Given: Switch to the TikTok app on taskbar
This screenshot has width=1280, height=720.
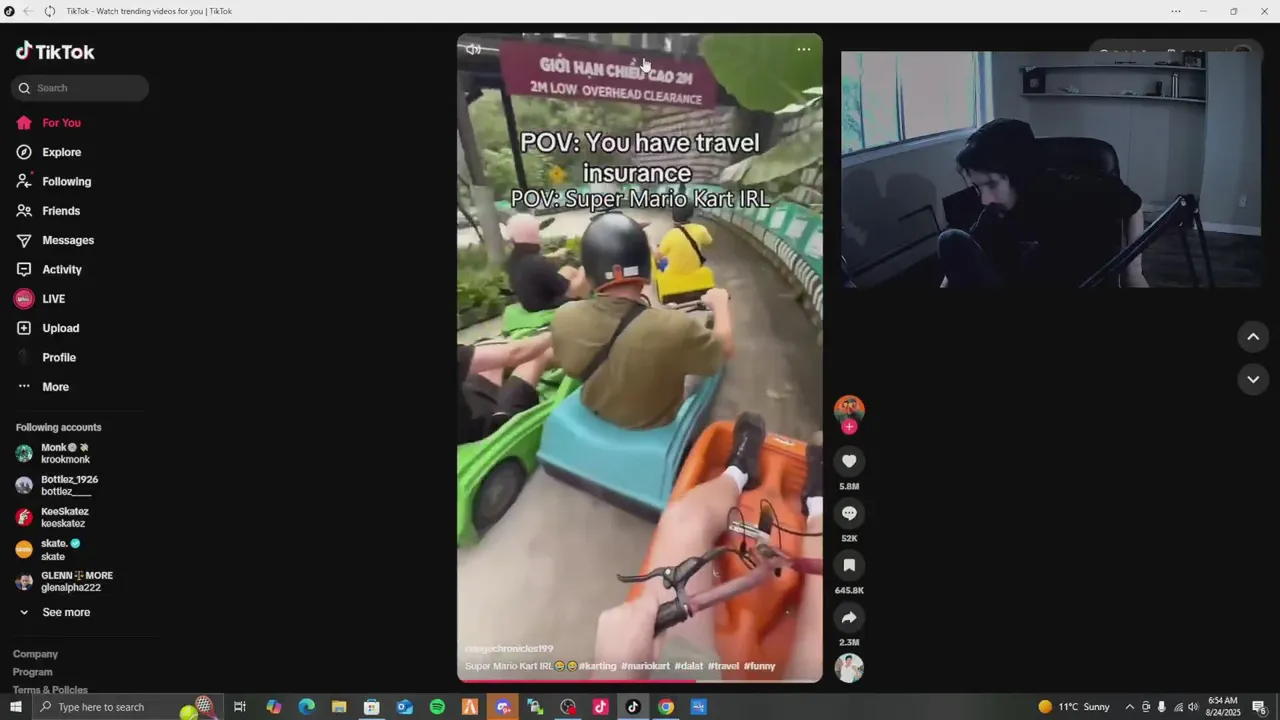Looking at the screenshot, I should point(633,707).
